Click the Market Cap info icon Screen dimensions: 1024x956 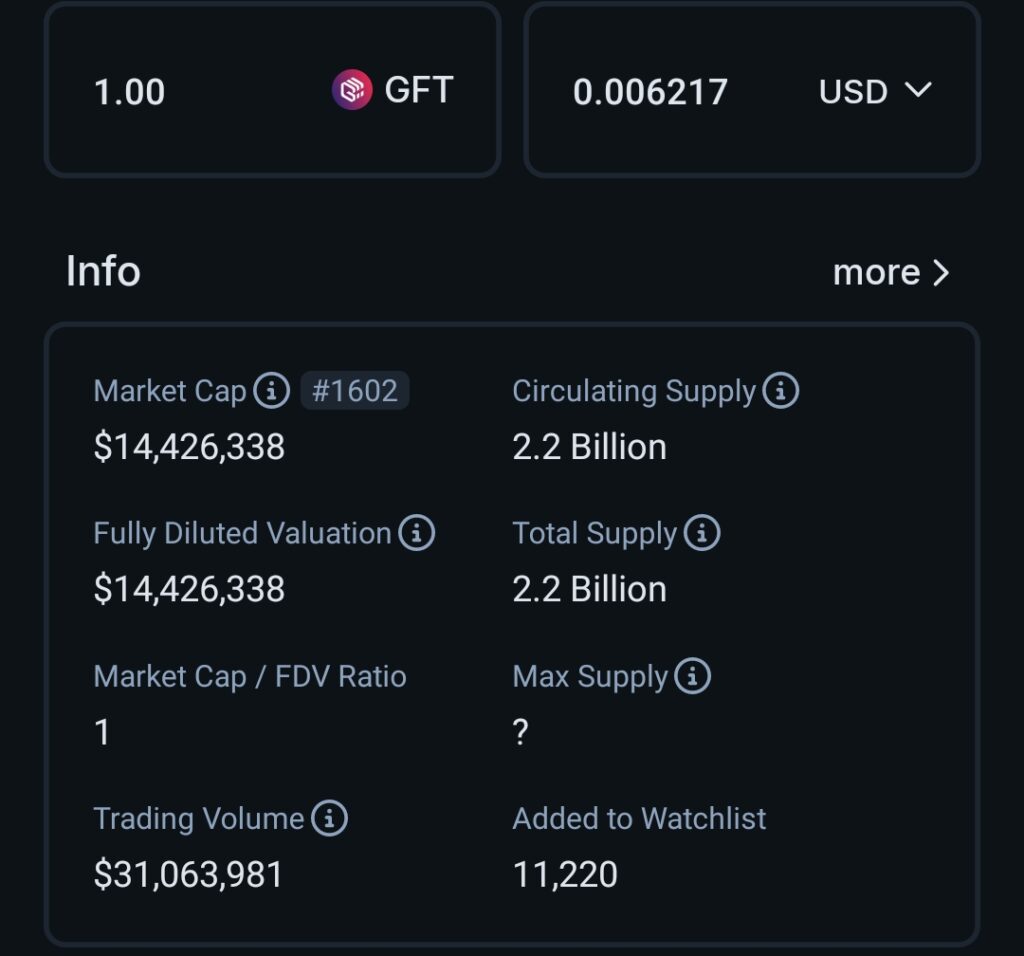tap(271, 391)
